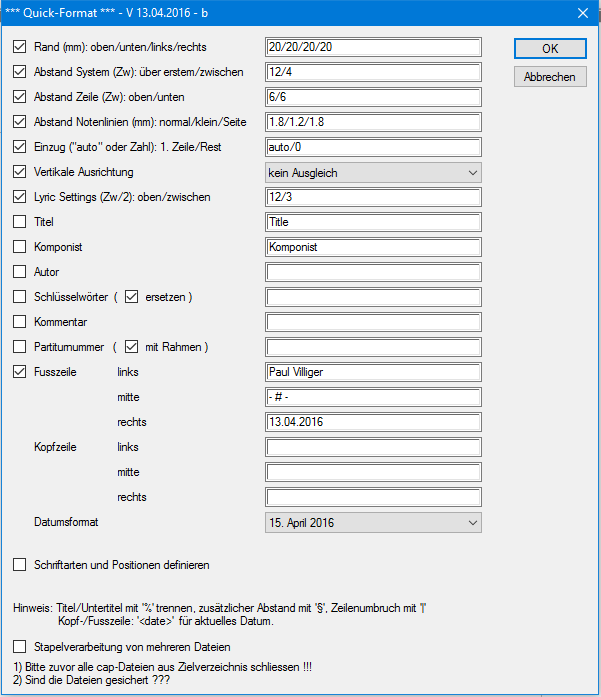Toggle the Komponist checkbox
The width and height of the screenshot is (601, 697).
tap(20, 247)
